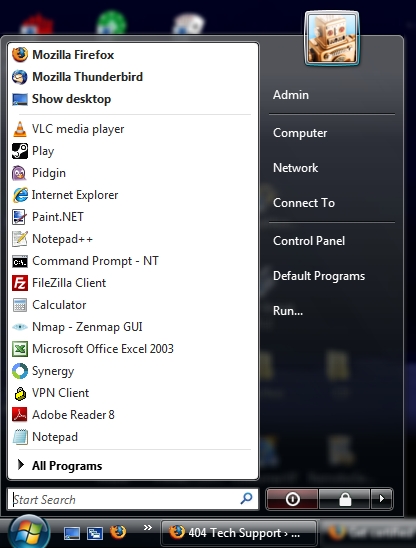The height and width of the screenshot is (548, 416).
Task: Launch Firefox from Quick Launch bar
Action: click(118, 532)
